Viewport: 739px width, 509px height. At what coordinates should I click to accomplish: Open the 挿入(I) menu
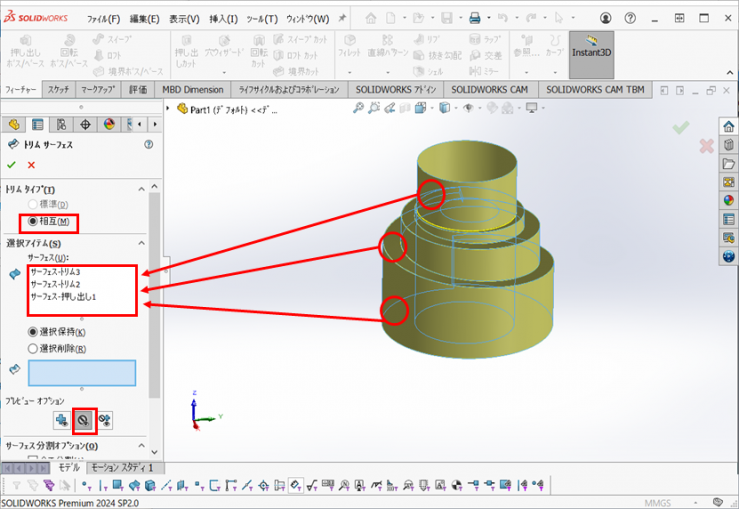click(x=222, y=19)
